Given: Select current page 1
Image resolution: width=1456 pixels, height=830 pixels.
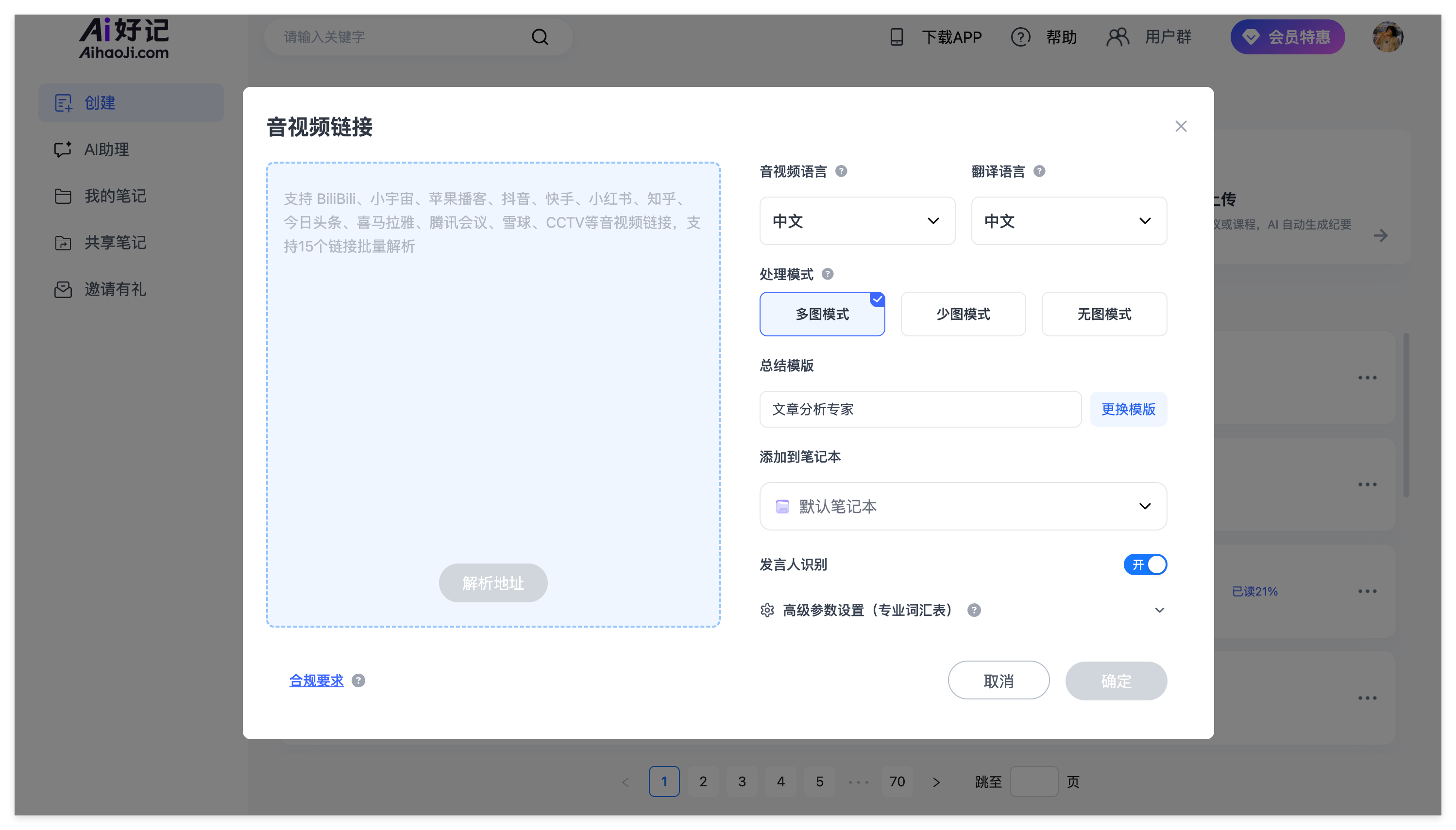Looking at the screenshot, I should click(x=664, y=781).
